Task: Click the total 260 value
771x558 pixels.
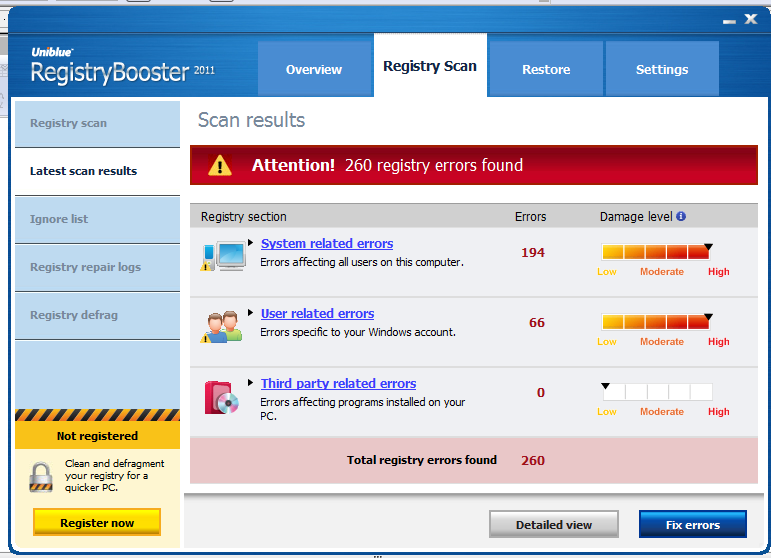Action: (x=533, y=461)
